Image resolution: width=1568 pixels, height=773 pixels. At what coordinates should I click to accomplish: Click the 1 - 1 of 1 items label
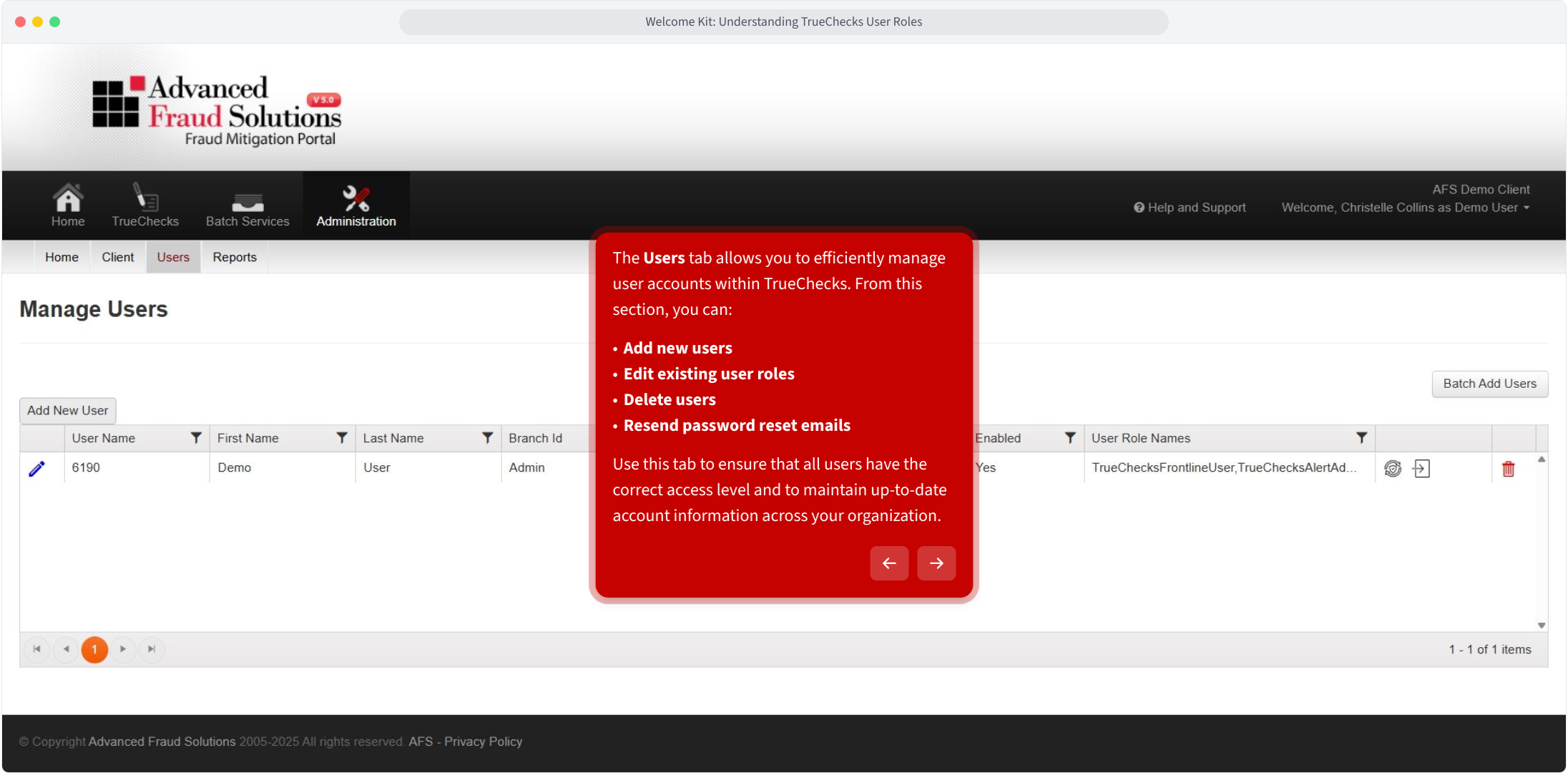[1490, 649]
